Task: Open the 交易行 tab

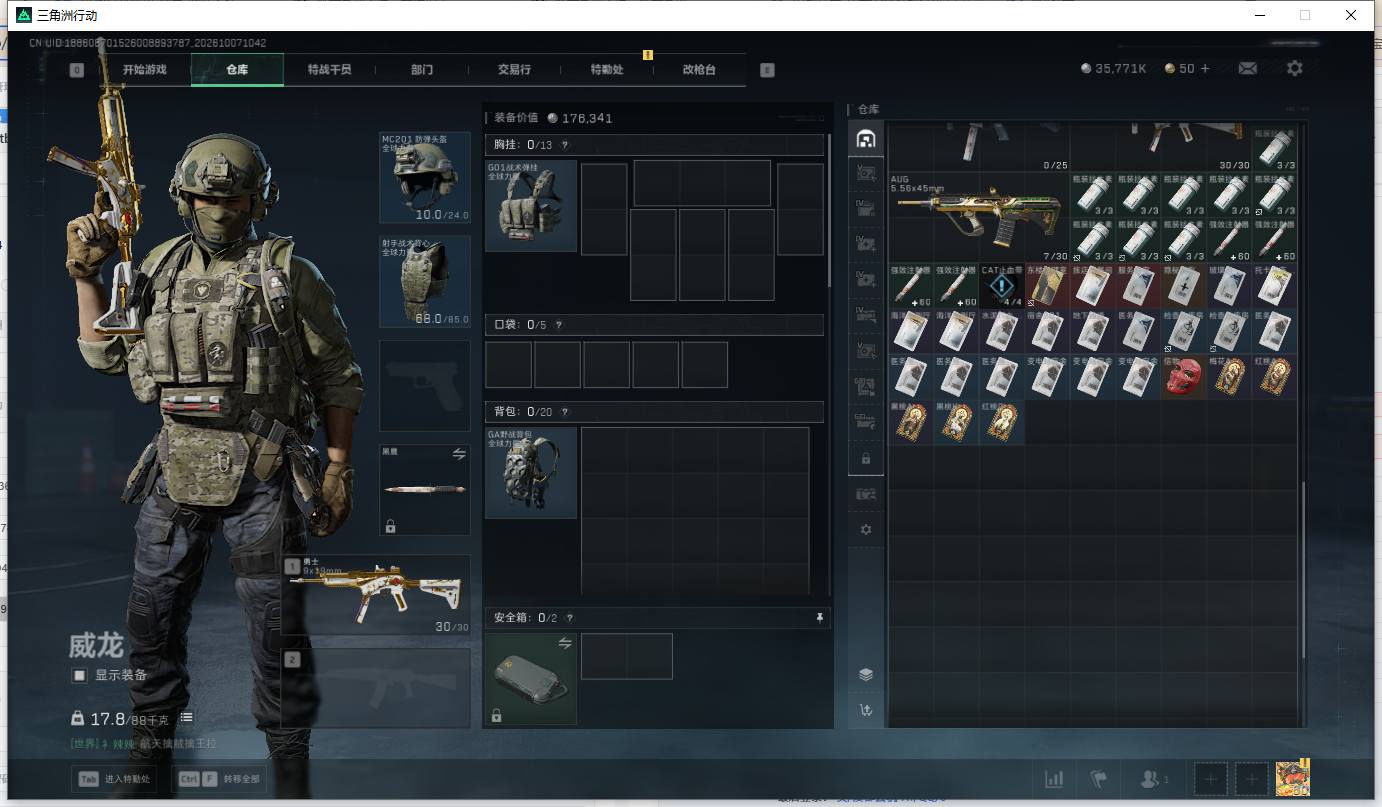Action: (x=514, y=70)
